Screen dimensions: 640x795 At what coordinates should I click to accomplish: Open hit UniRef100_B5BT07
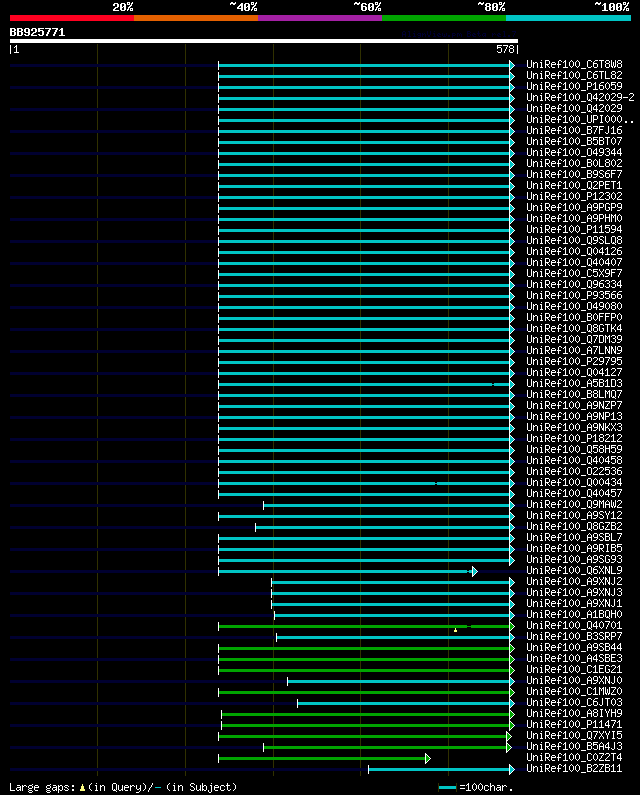pyautogui.click(x=574, y=141)
